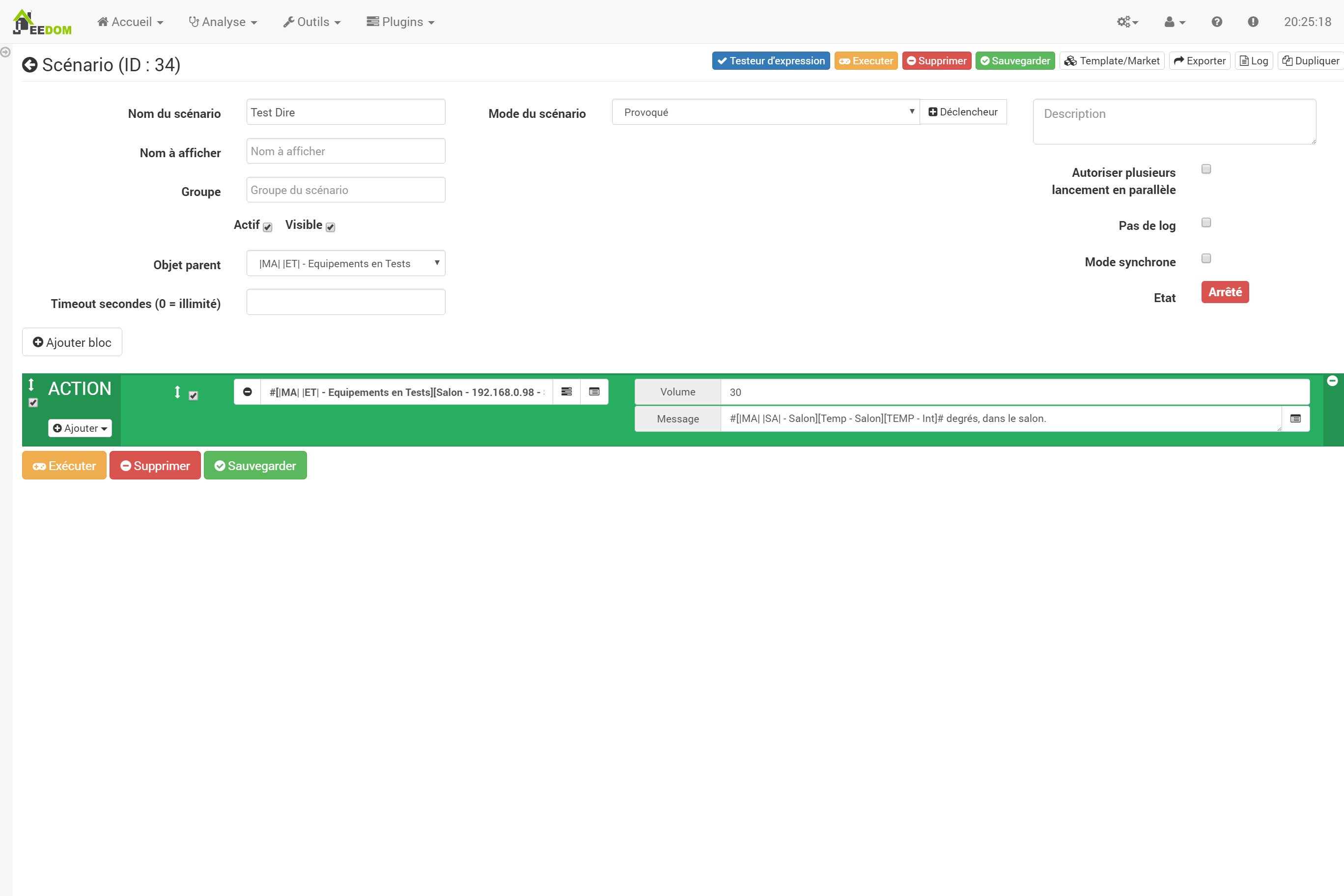
Task: Remove the action with the minus icon
Action: 248,392
